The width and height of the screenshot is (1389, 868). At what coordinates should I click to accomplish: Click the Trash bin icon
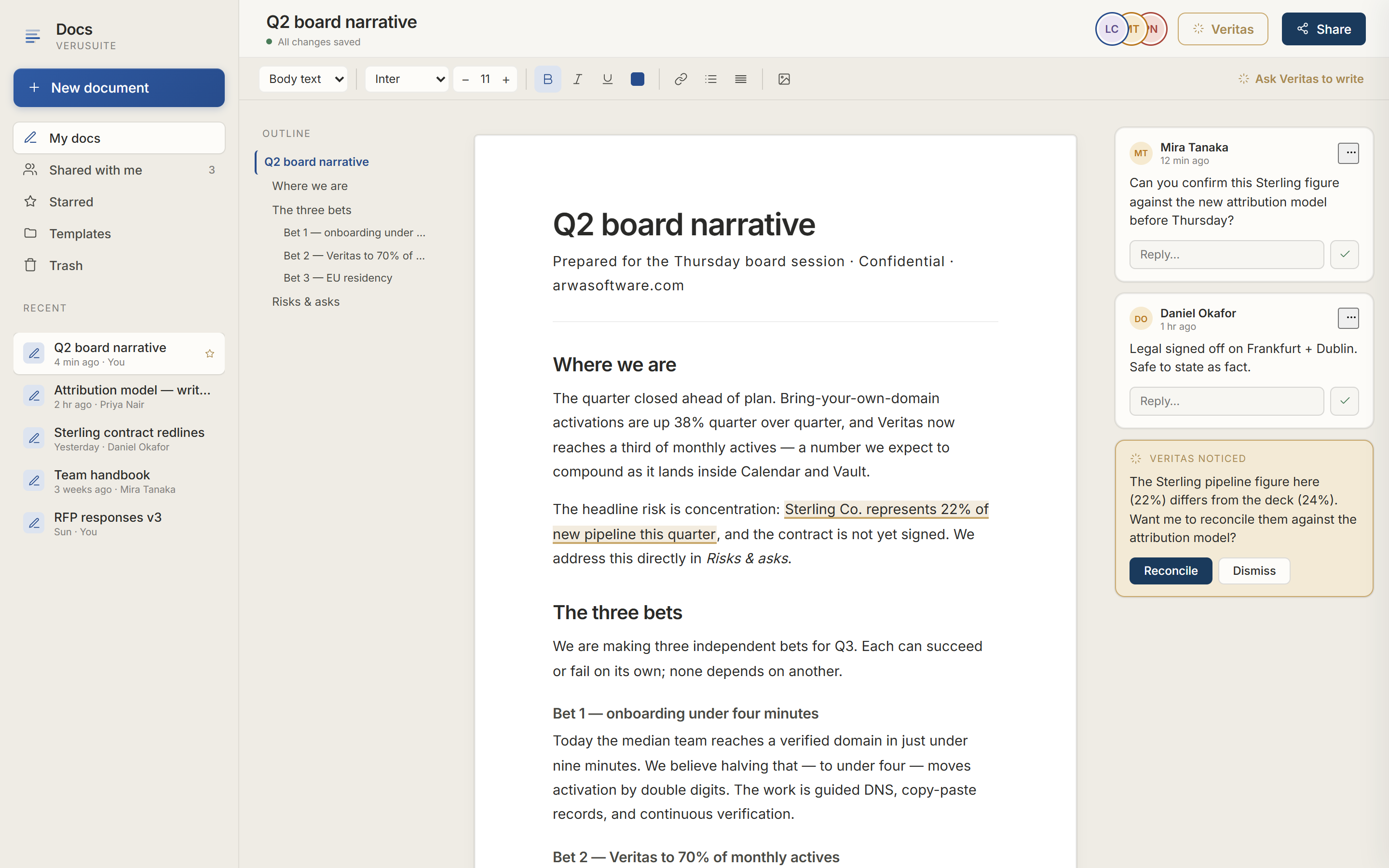(30, 265)
